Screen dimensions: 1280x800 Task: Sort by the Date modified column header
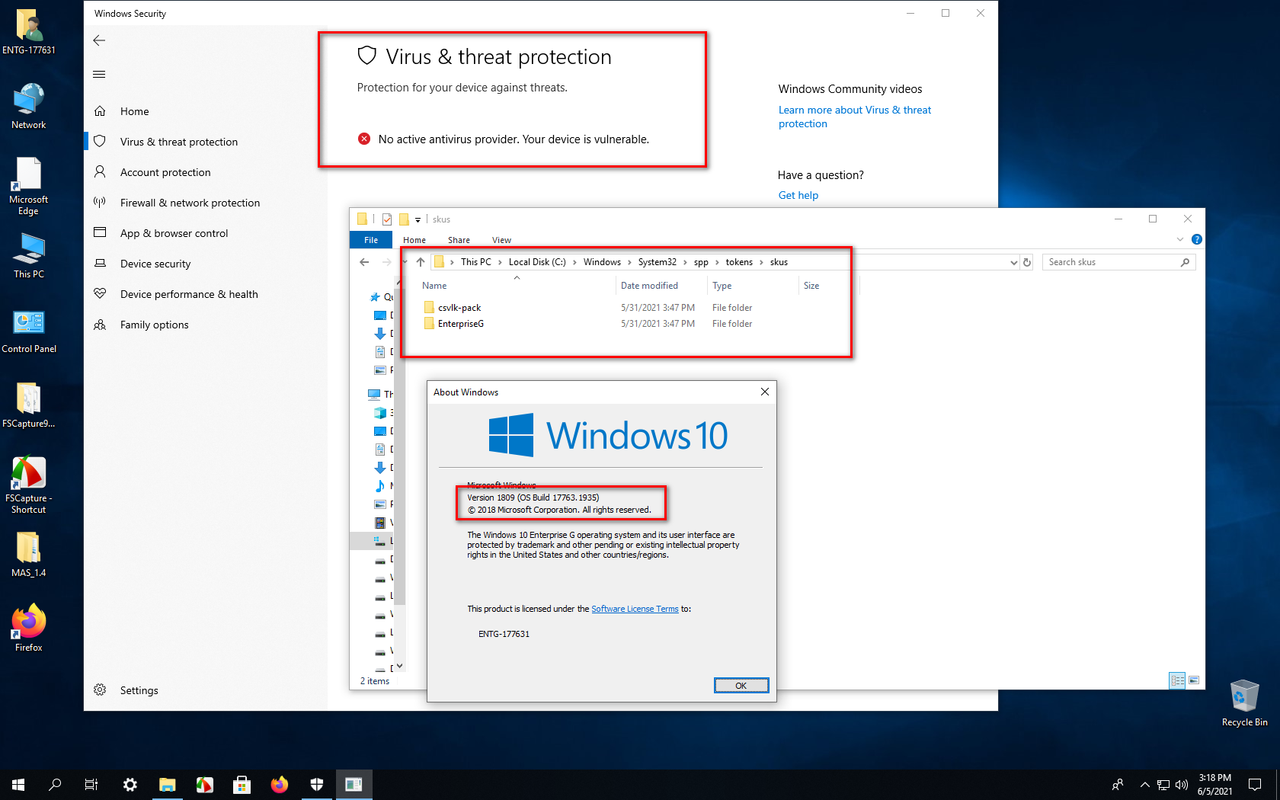pyautogui.click(x=649, y=286)
